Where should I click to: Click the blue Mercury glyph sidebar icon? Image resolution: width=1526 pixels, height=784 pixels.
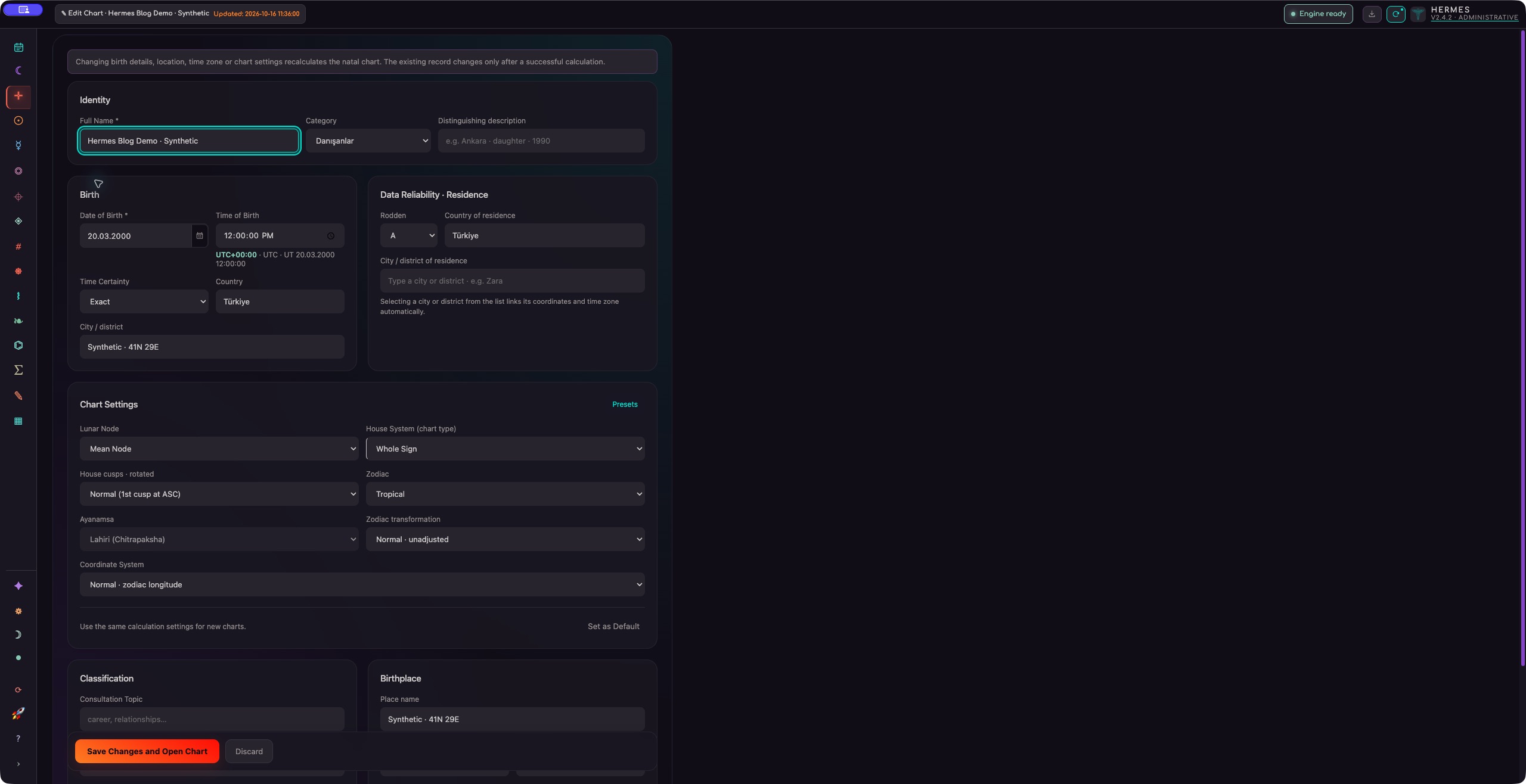18,145
